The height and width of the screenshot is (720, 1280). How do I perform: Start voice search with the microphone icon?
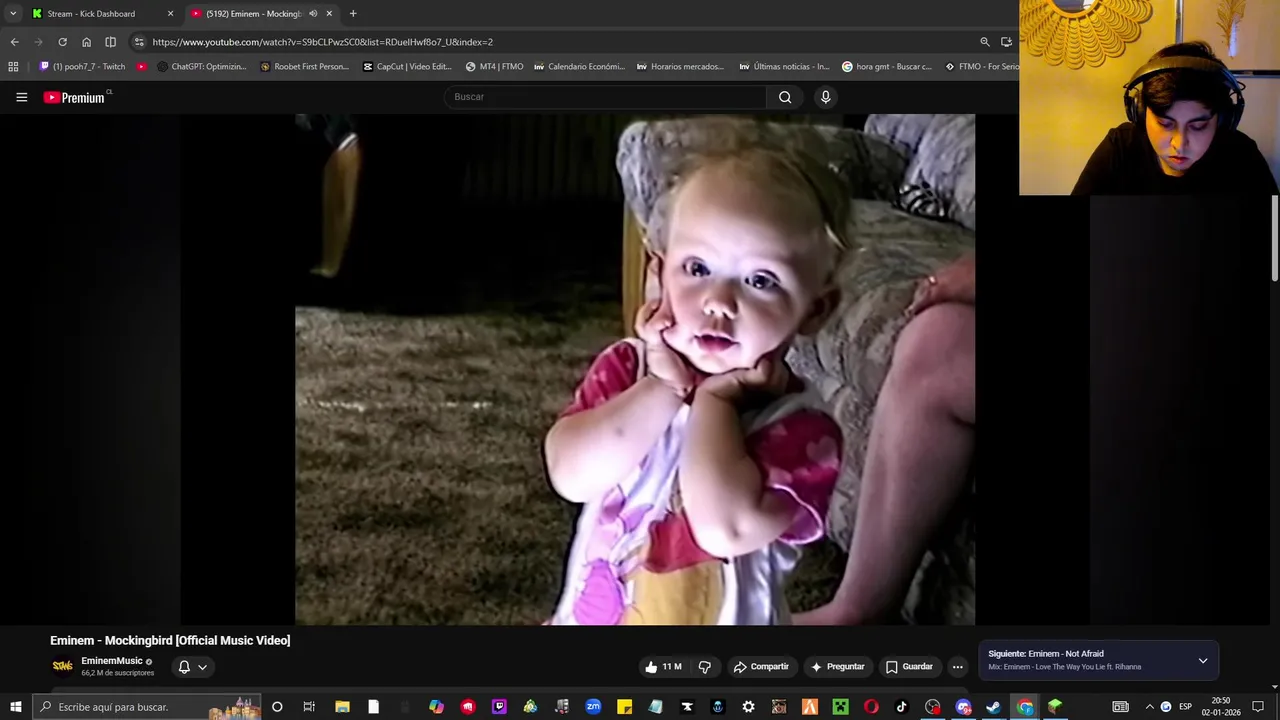tap(825, 97)
